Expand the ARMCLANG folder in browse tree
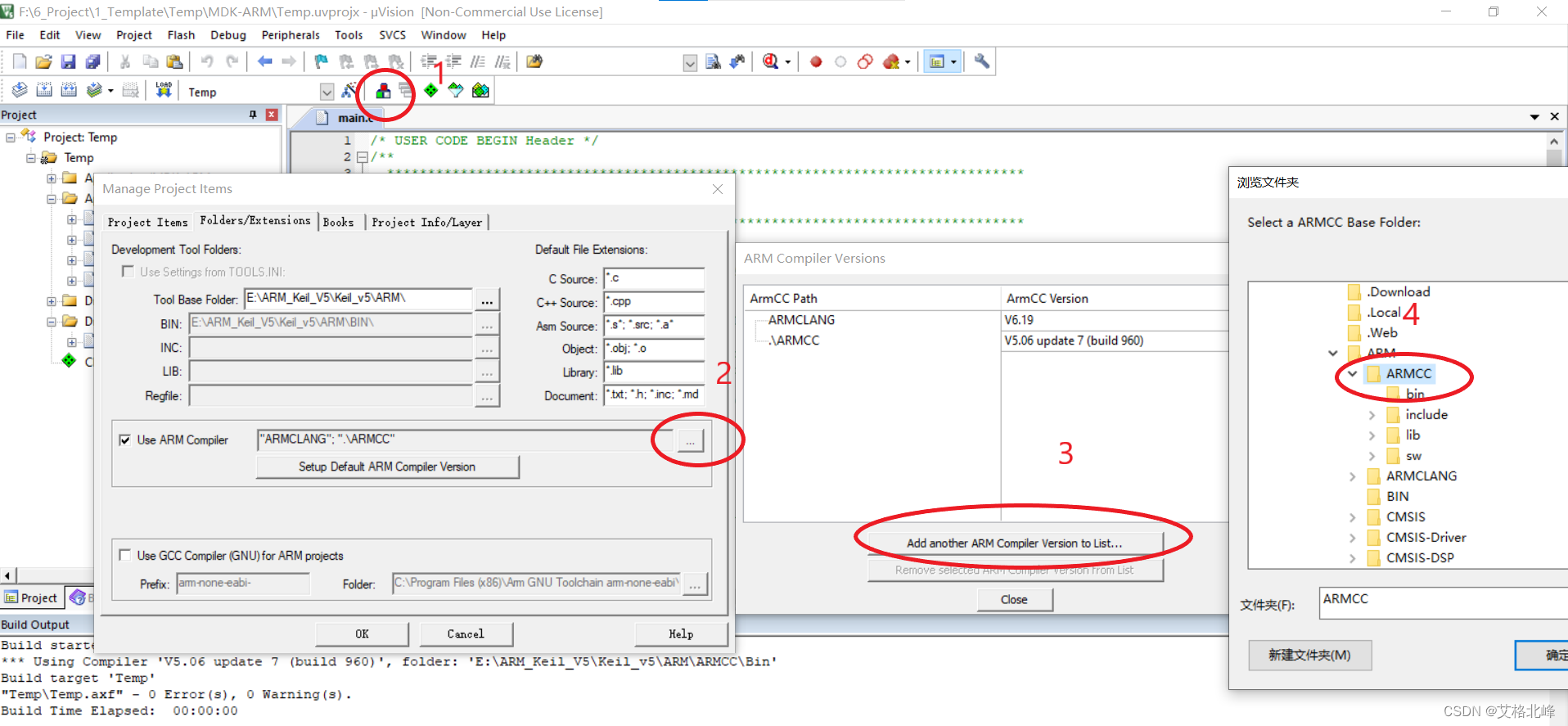Screen dimensions: 1568x726 (x=1352, y=476)
